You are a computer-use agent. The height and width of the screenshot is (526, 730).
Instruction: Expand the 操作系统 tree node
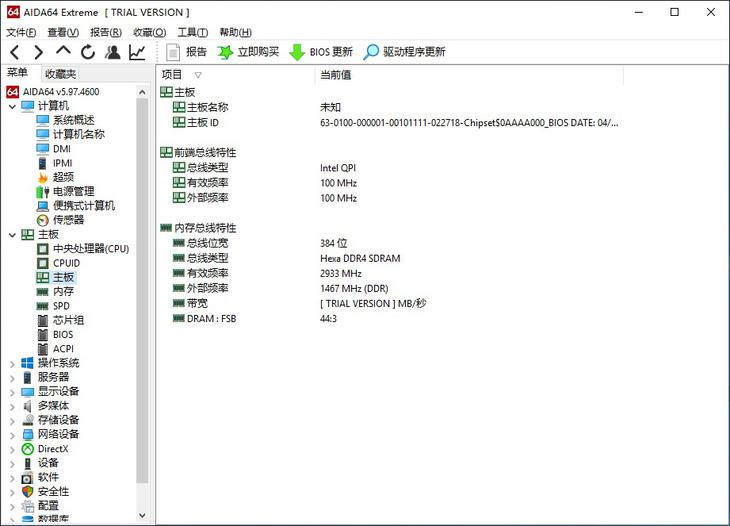point(13,364)
